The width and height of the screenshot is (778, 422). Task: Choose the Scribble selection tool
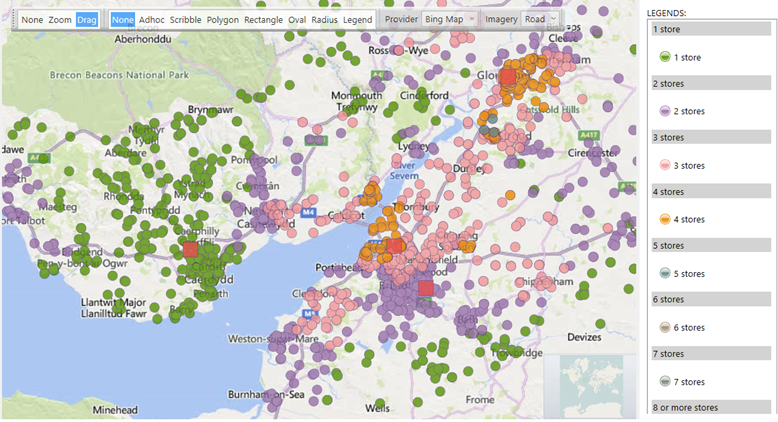pos(186,20)
